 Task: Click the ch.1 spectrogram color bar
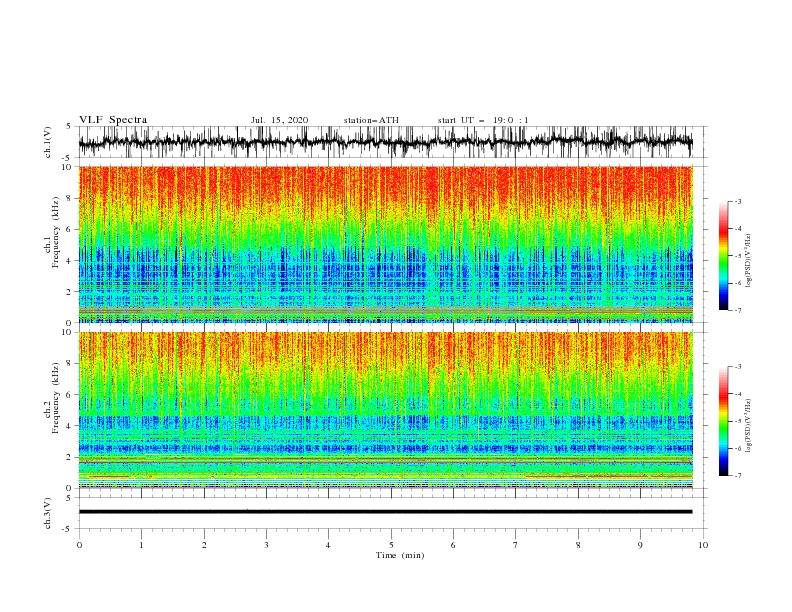[x=723, y=256]
